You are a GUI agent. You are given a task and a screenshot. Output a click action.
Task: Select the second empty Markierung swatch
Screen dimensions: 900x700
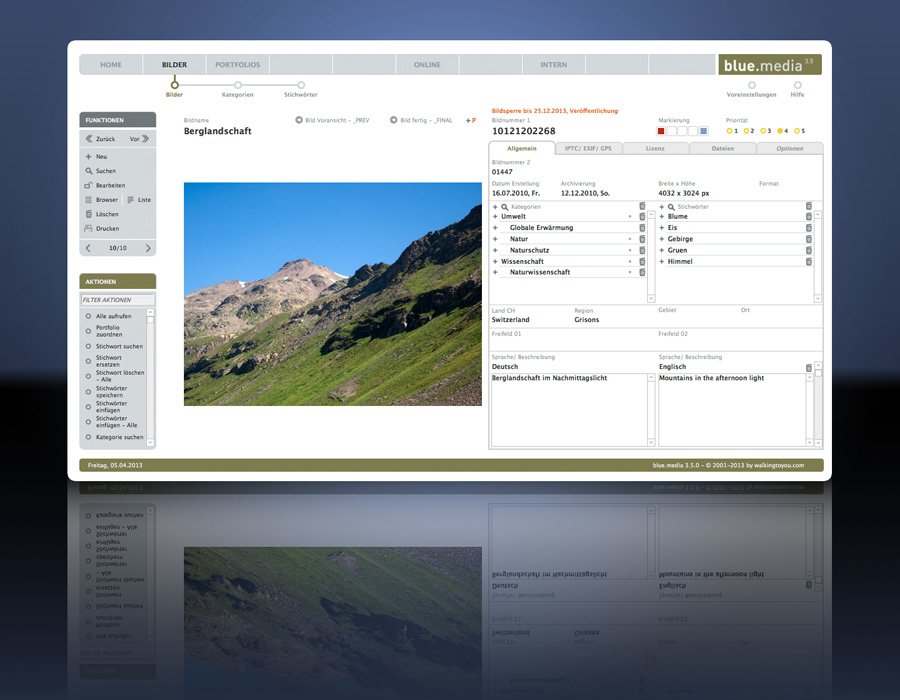[x=682, y=131]
